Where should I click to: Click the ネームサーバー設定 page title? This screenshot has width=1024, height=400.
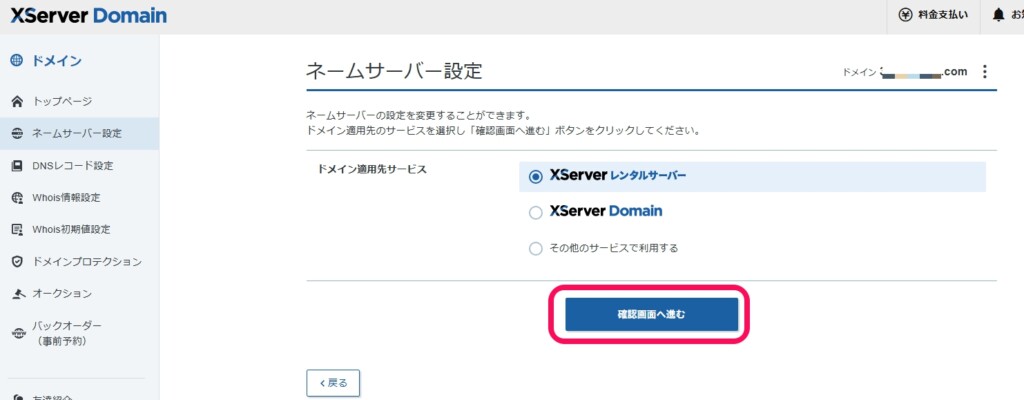[394, 71]
